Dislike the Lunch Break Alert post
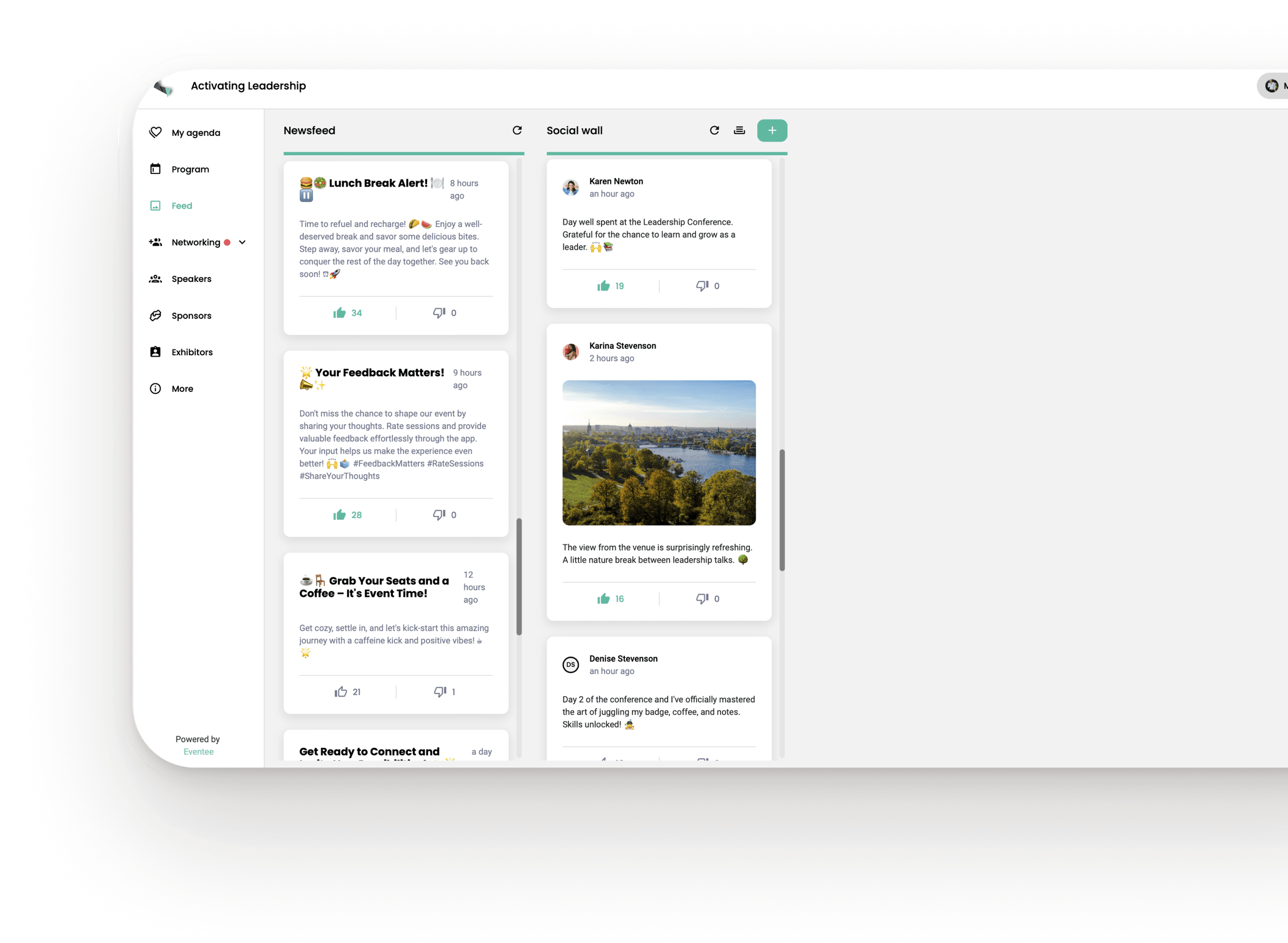Viewport: 1288px width, 943px height. [x=438, y=312]
